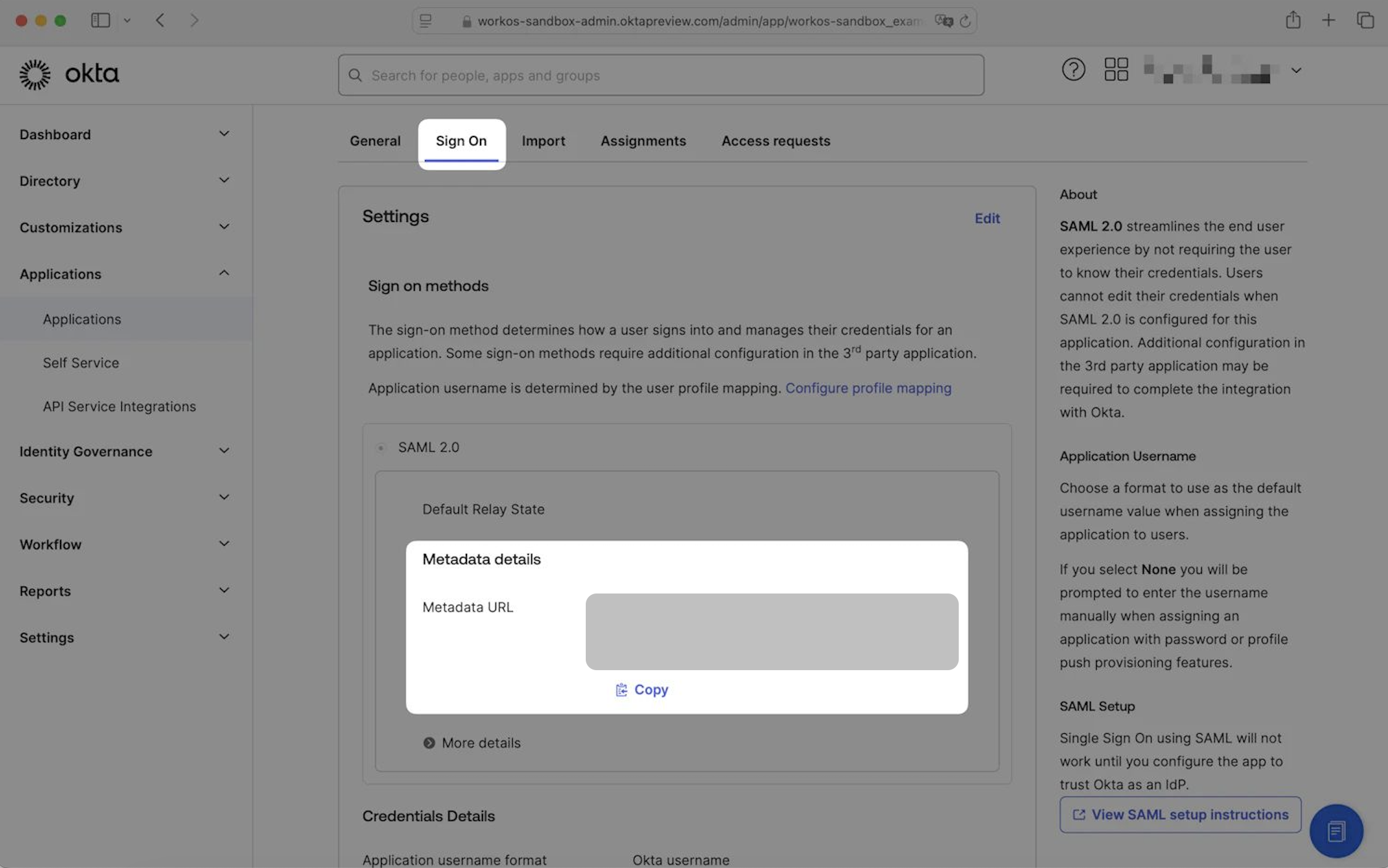The image size is (1388, 868).
Task: Click the padlock icon in address bar
Action: [x=466, y=21]
